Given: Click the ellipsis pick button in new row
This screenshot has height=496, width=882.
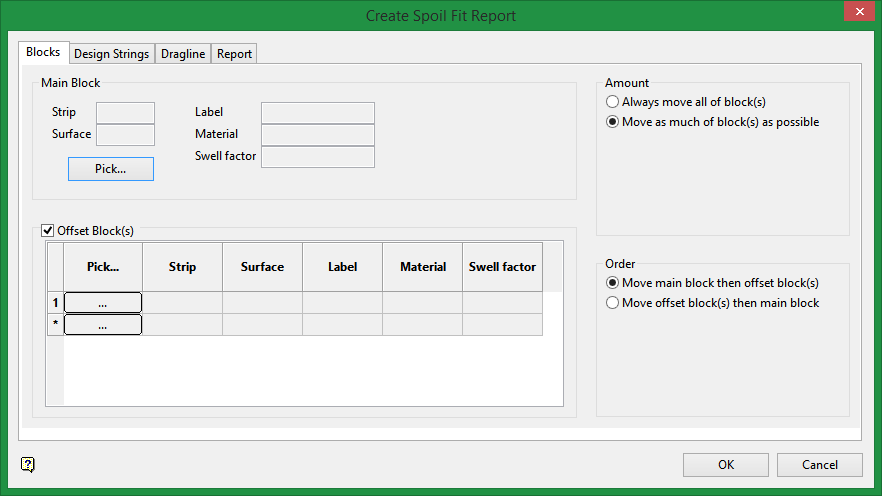Looking at the screenshot, I should coord(103,324).
